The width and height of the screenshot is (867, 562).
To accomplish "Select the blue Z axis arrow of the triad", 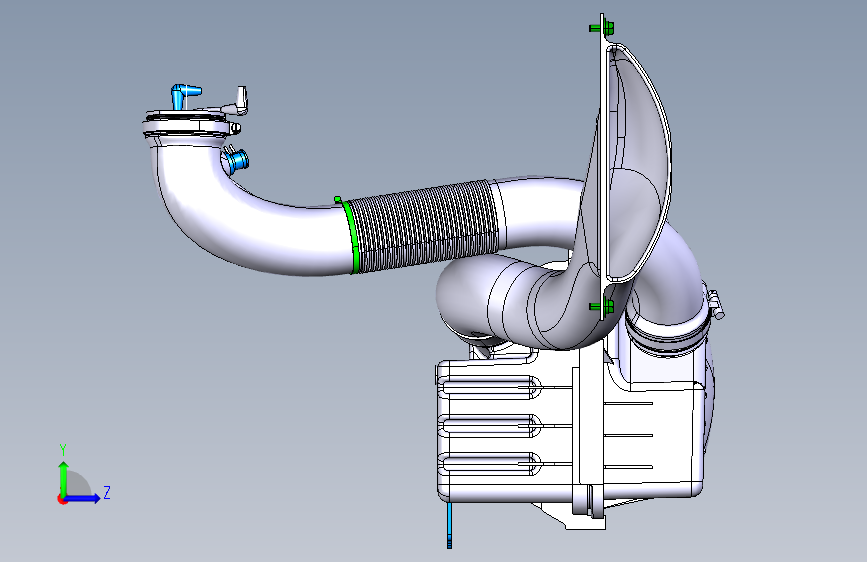I will pyautogui.click(x=83, y=498).
